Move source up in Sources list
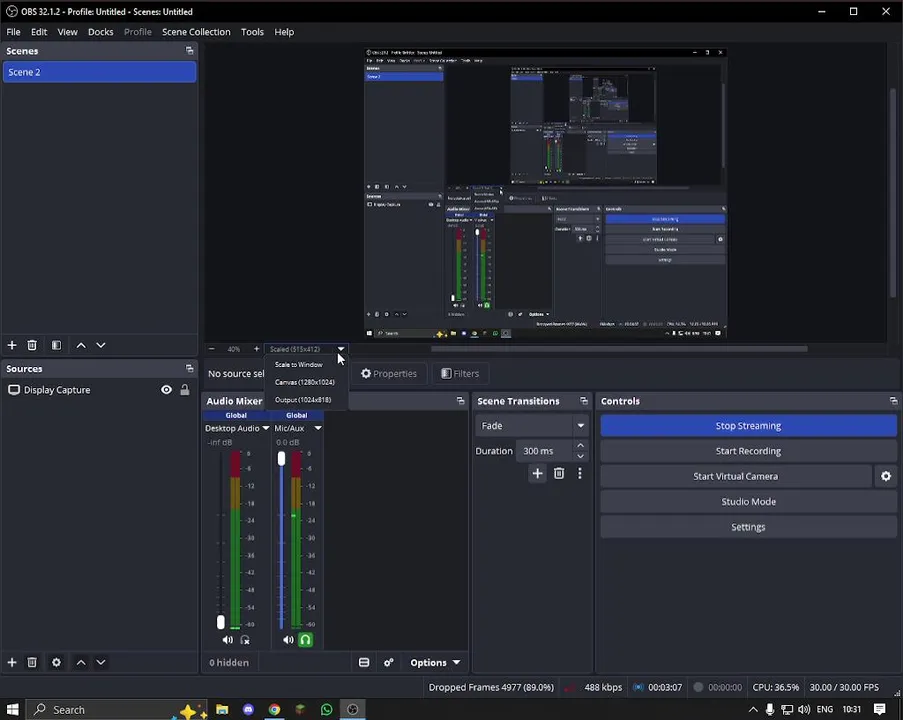903x720 pixels. pyautogui.click(x=81, y=662)
